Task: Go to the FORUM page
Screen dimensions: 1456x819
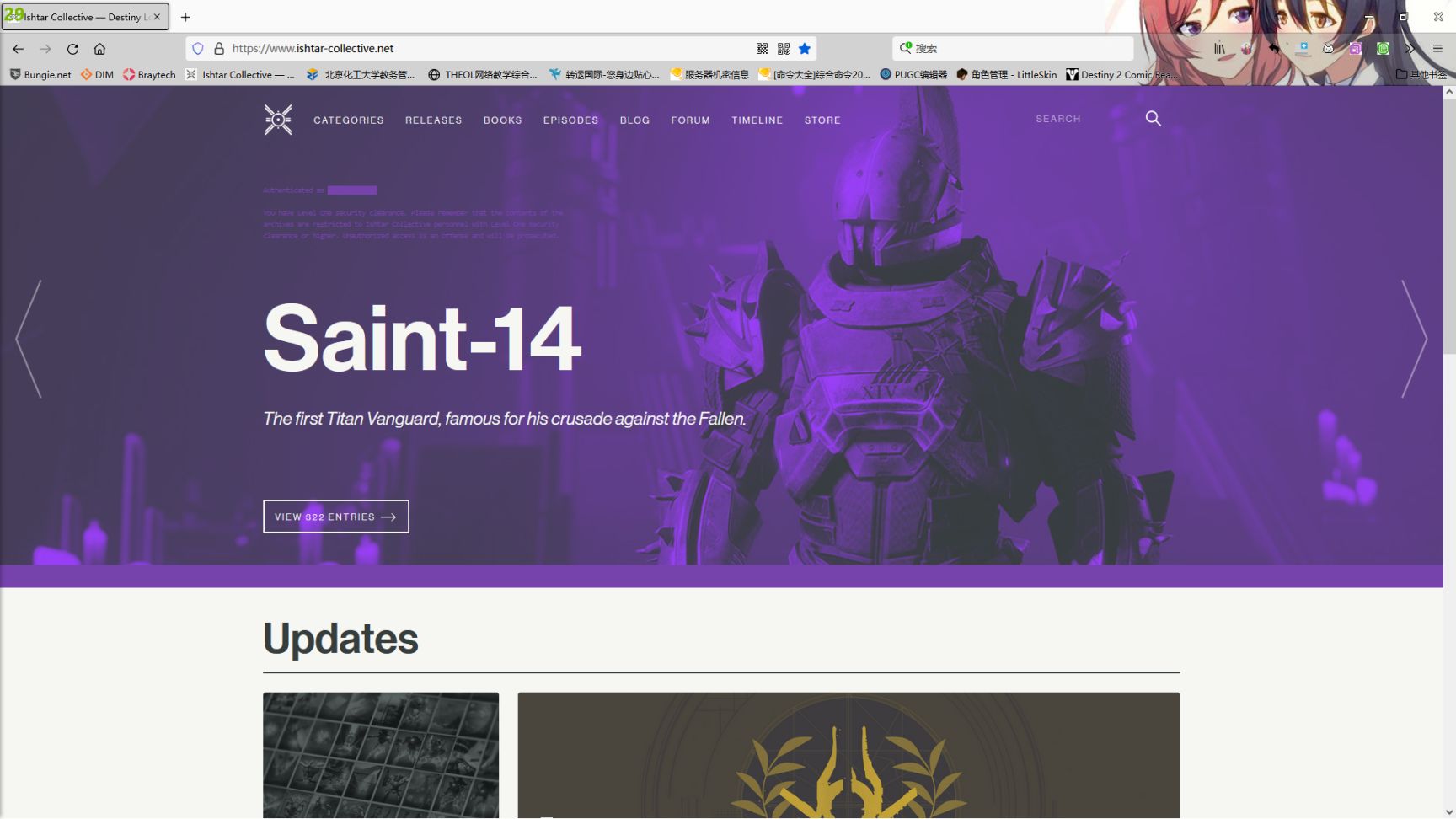Action: point(690,120)
